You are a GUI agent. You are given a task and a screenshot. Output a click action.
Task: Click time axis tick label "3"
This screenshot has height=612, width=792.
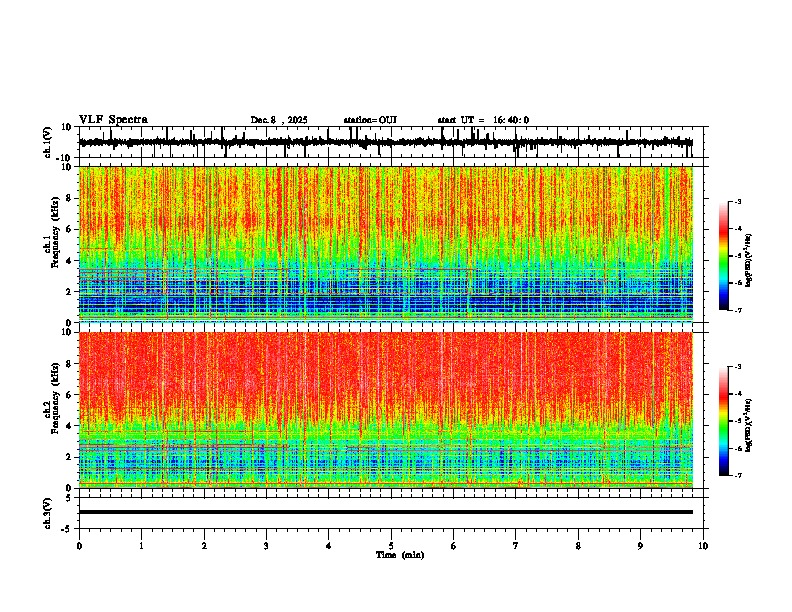(x=266, y=546)
